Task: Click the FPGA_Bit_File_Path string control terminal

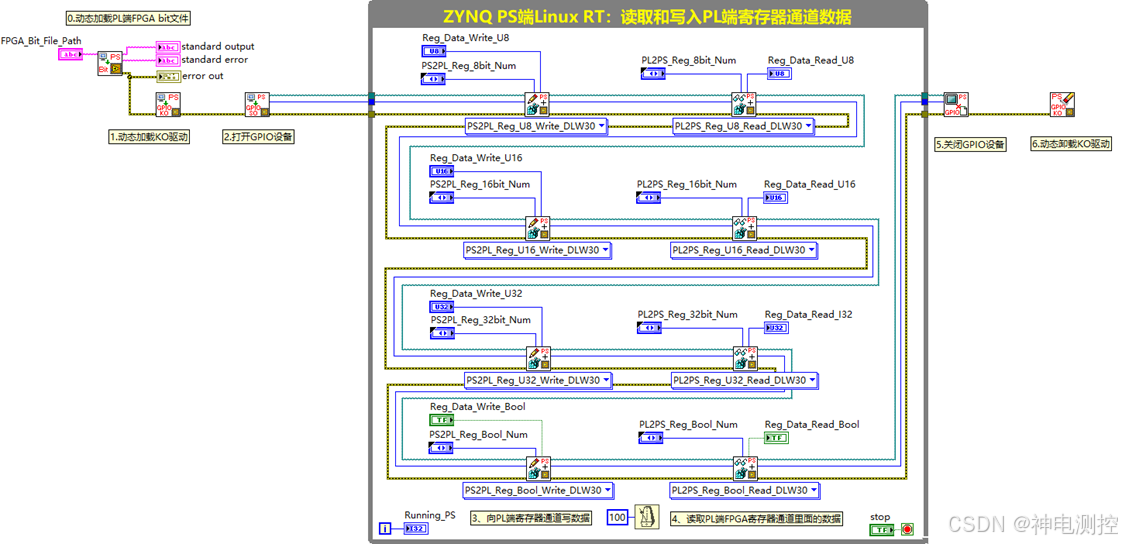Action: point(70,54)
